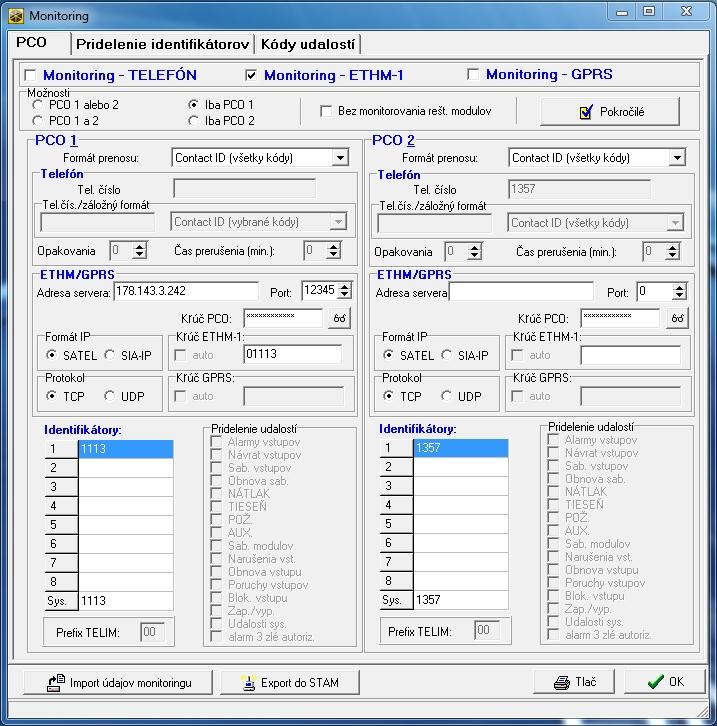717x726 pixels.
Task: Enable Monitoring - TELEFÓN checkbox
Action: [x=31, y=75]
